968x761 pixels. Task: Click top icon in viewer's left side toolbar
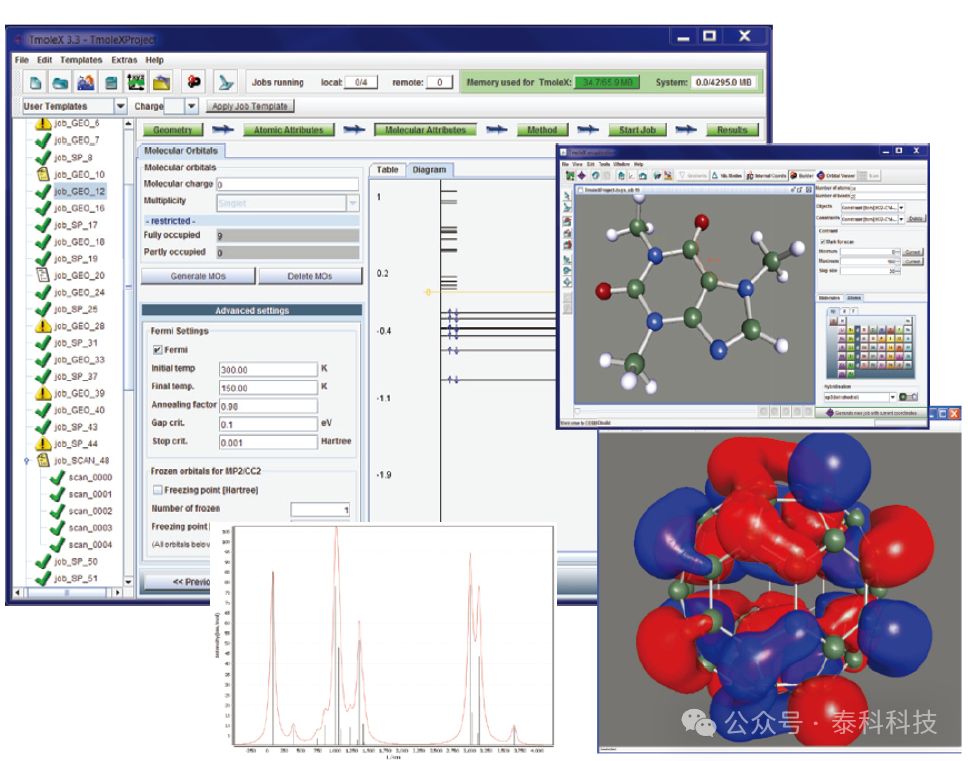(x=567, y=196)
